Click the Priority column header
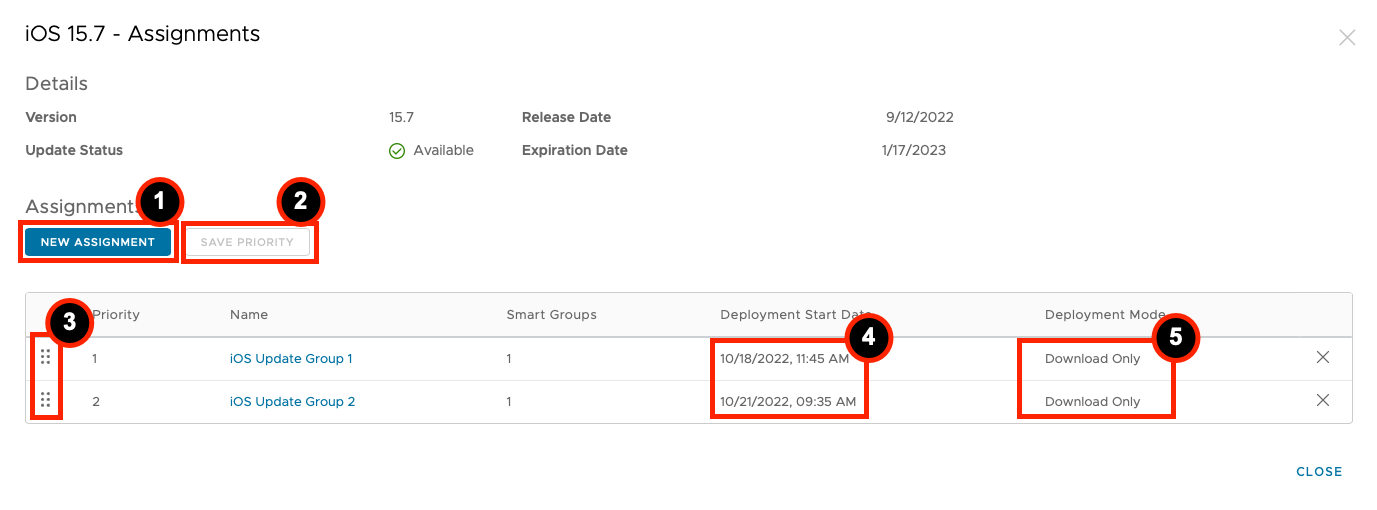This screenshot has width=1377, height=510. (x=116, y=315)
